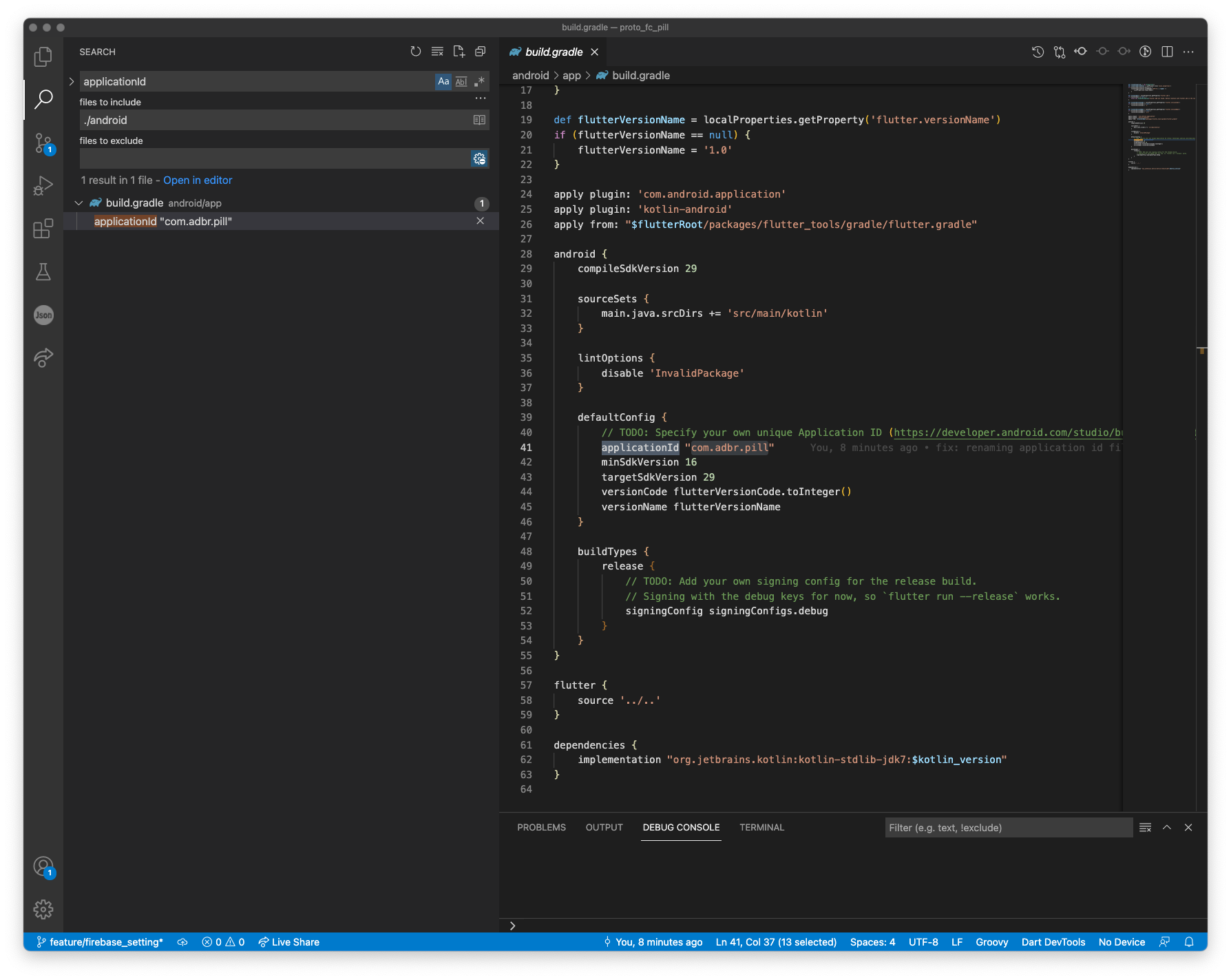Open Manage settings gear
Viewport: 1231px width, 980px height.
click(x=43, y=909)
